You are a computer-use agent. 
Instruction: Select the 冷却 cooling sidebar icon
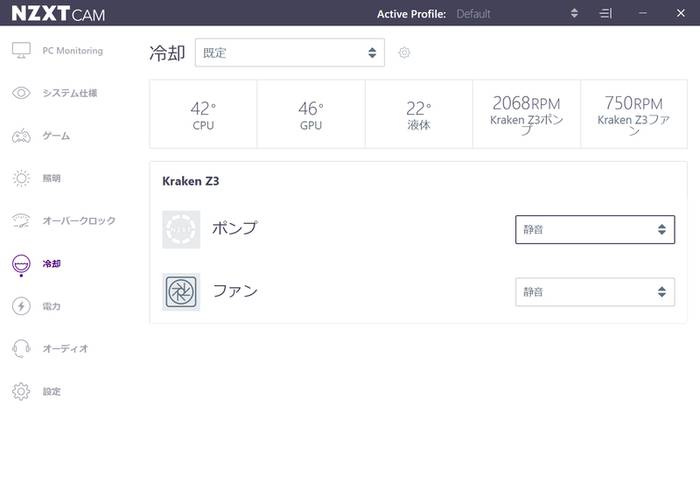click(21, 264)
